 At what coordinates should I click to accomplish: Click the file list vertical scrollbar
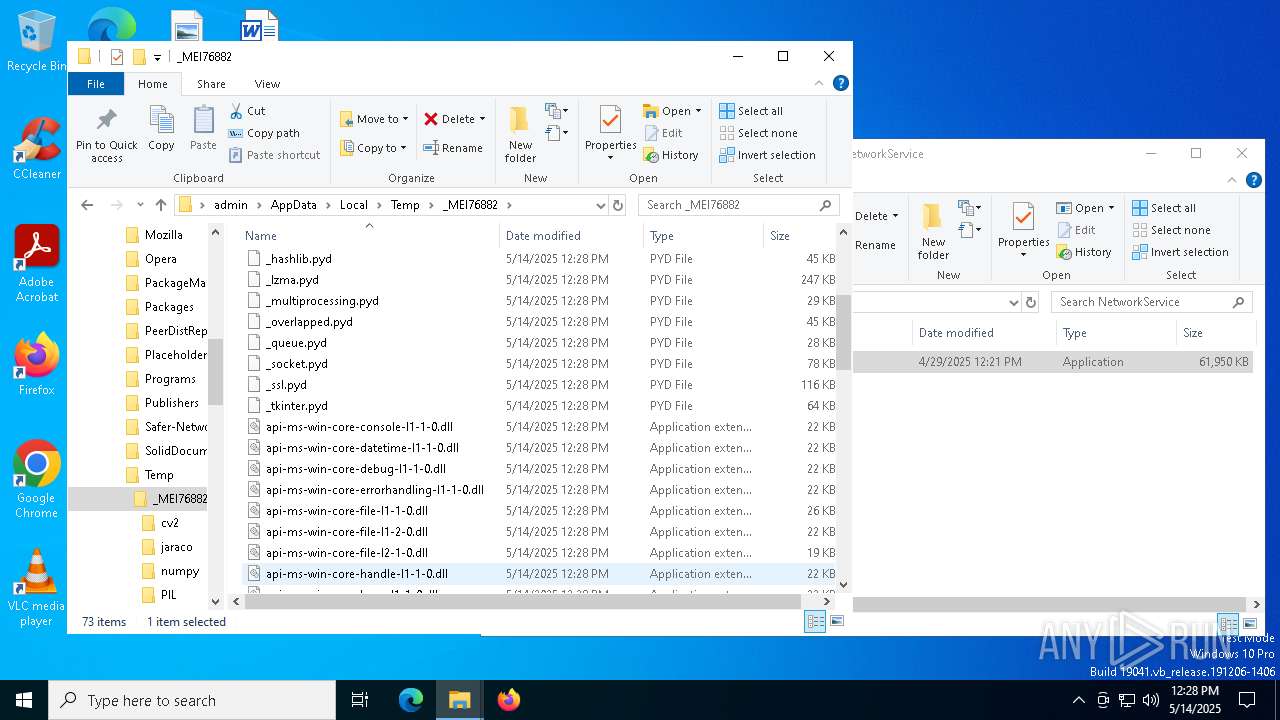click(843, 333)
